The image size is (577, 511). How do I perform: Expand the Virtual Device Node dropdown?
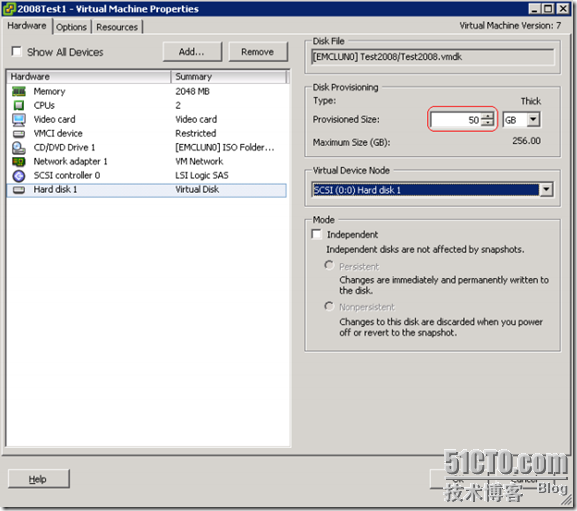(546, 189)
